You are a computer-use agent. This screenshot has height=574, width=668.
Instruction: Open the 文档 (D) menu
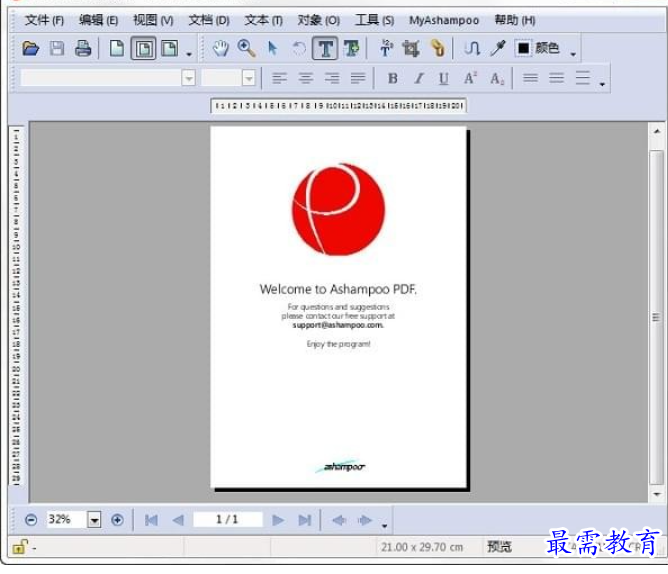coord(209,20)
